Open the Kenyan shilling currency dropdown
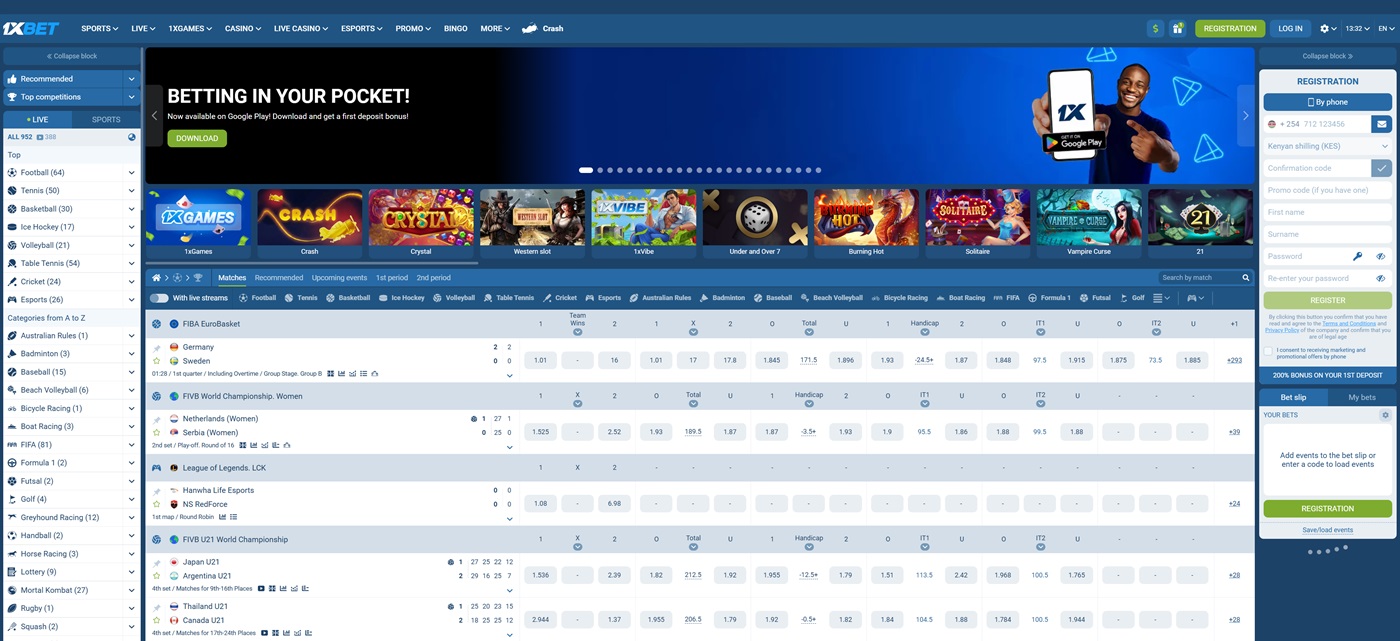Screen dimensions: 1400x641 tap(1327, 146)
